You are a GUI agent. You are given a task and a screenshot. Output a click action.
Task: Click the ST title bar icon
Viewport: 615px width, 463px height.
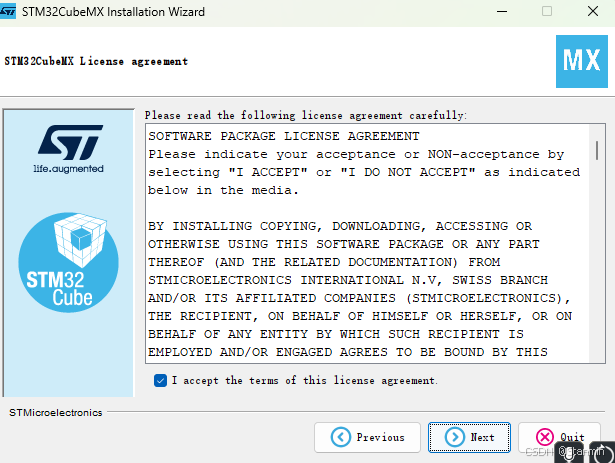click(7, 11)
